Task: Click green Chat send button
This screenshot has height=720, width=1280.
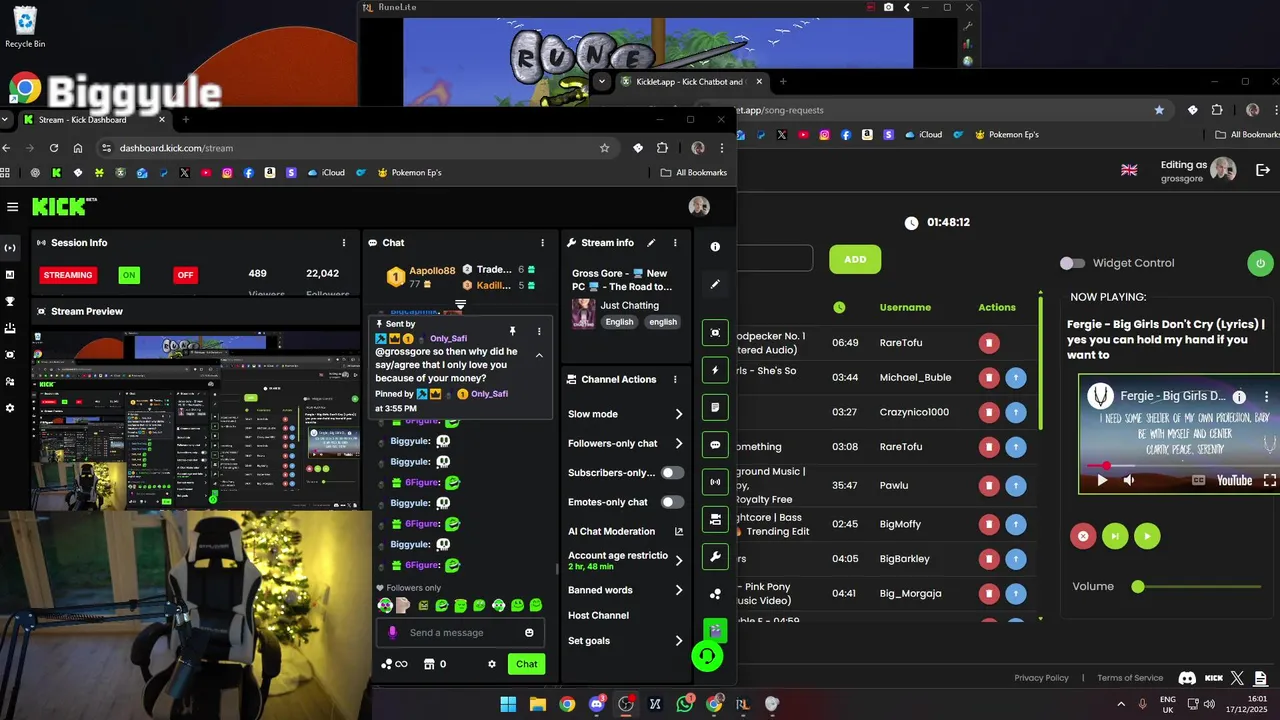Action: 526,664
